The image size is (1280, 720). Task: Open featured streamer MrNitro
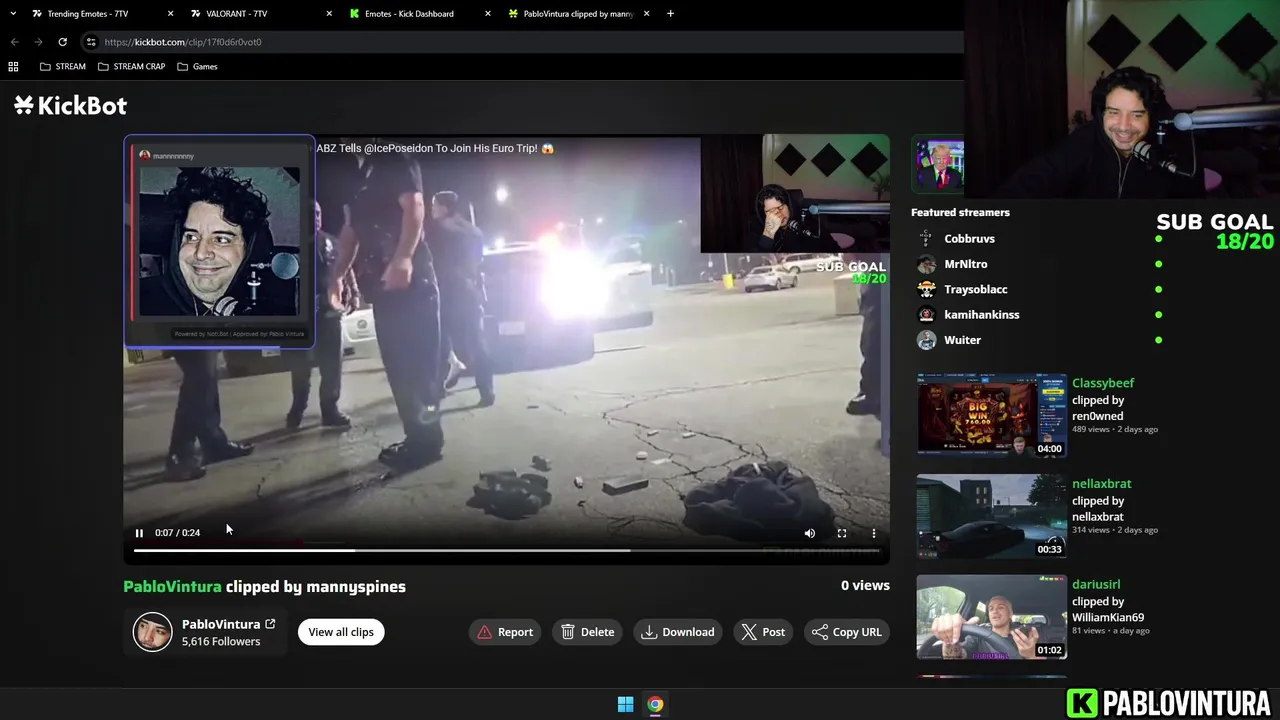(x=966, y=264)
